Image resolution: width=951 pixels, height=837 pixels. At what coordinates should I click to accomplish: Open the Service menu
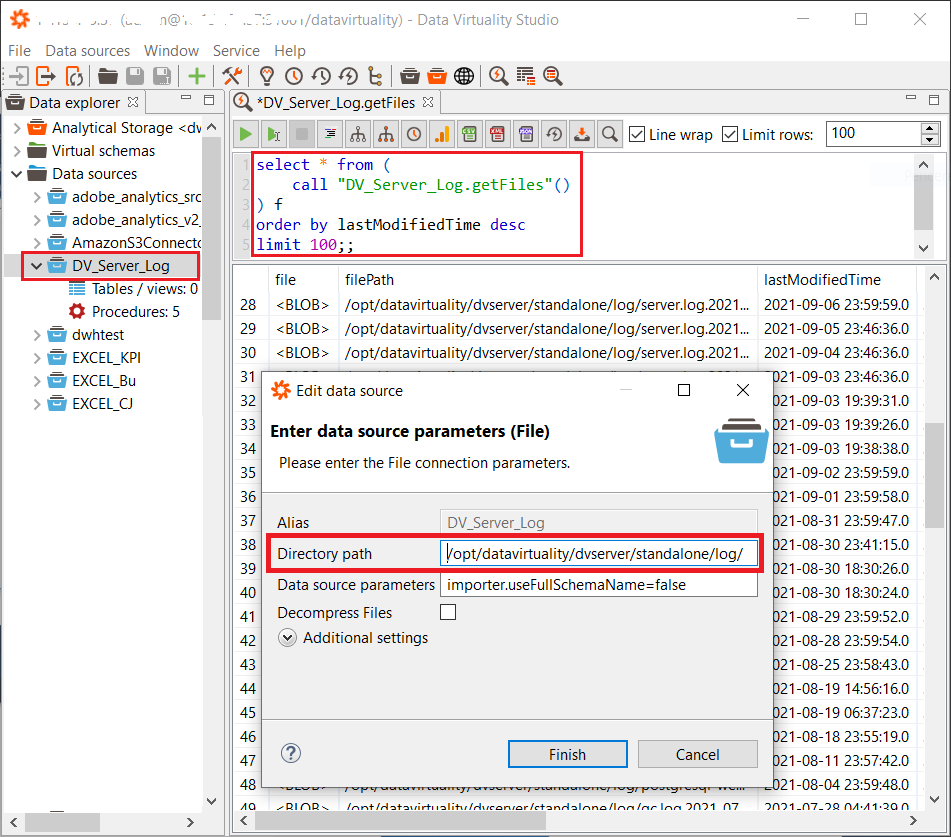point(236,50)
